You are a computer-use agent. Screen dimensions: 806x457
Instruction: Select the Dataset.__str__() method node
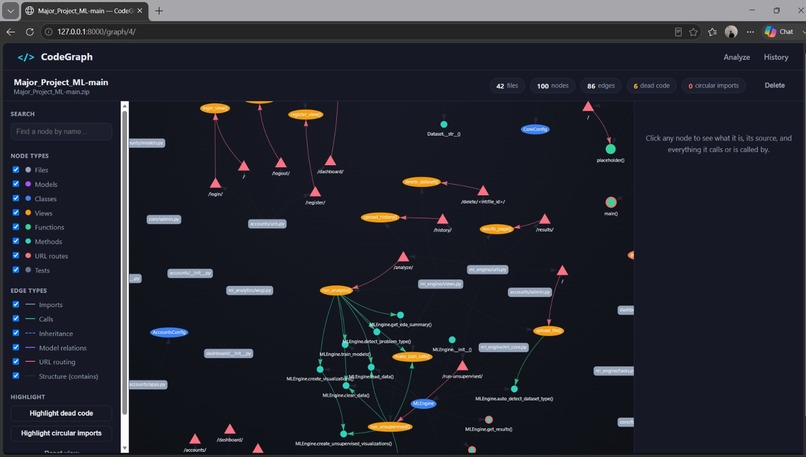(x=444, y=124)
